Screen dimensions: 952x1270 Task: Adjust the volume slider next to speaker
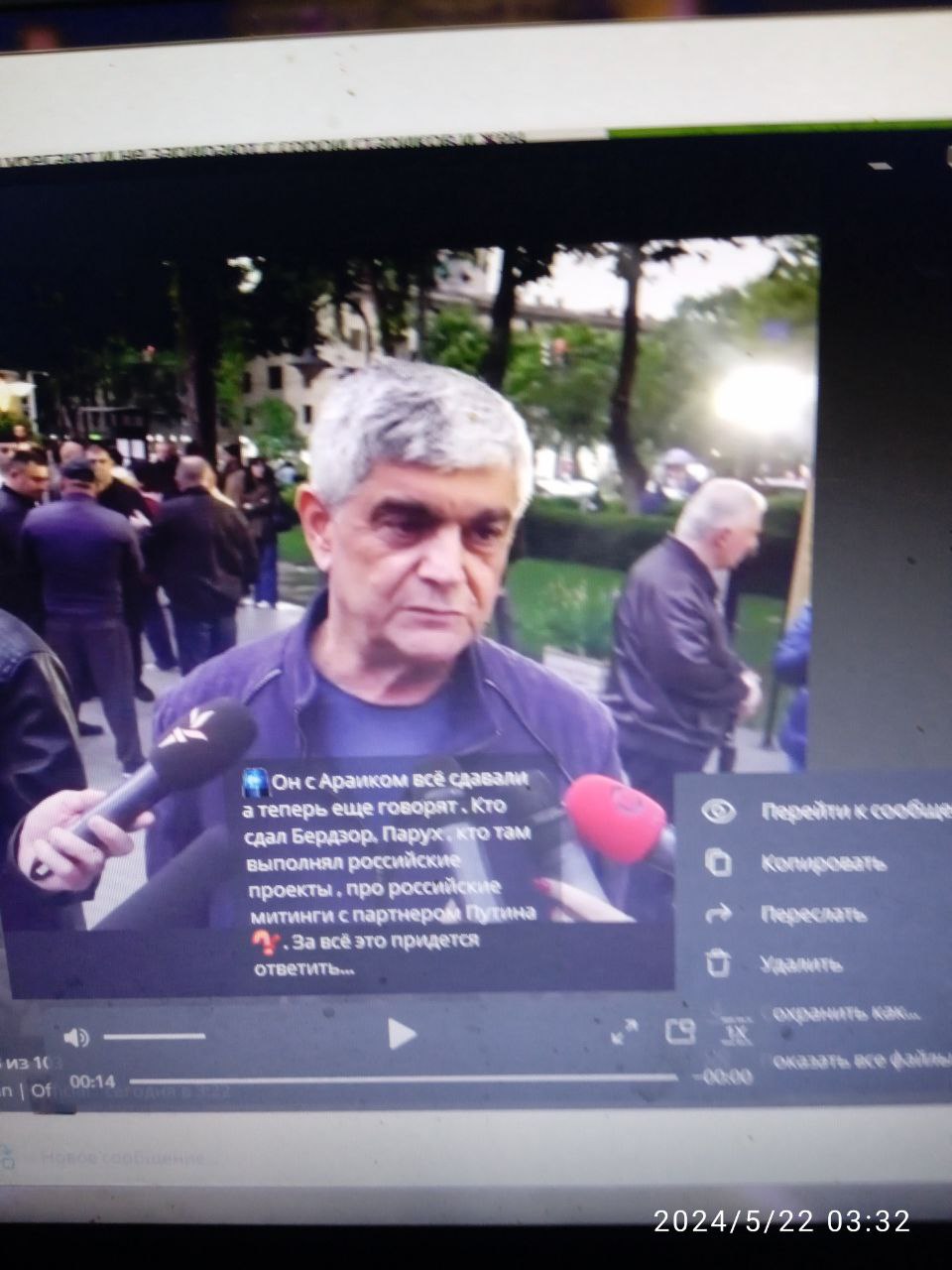(x=154, y=1037)
